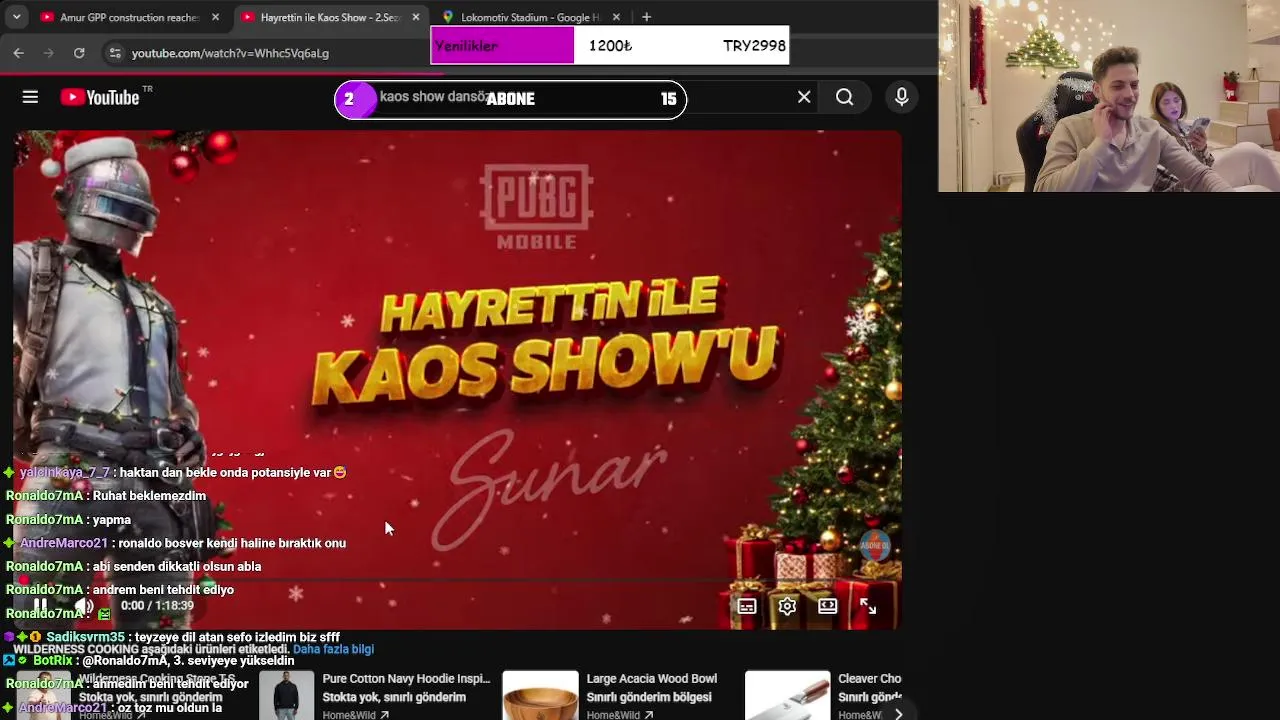Close the Amur GPP construction tab
Screen dimensions: 1280x720
tap(215, 17)
